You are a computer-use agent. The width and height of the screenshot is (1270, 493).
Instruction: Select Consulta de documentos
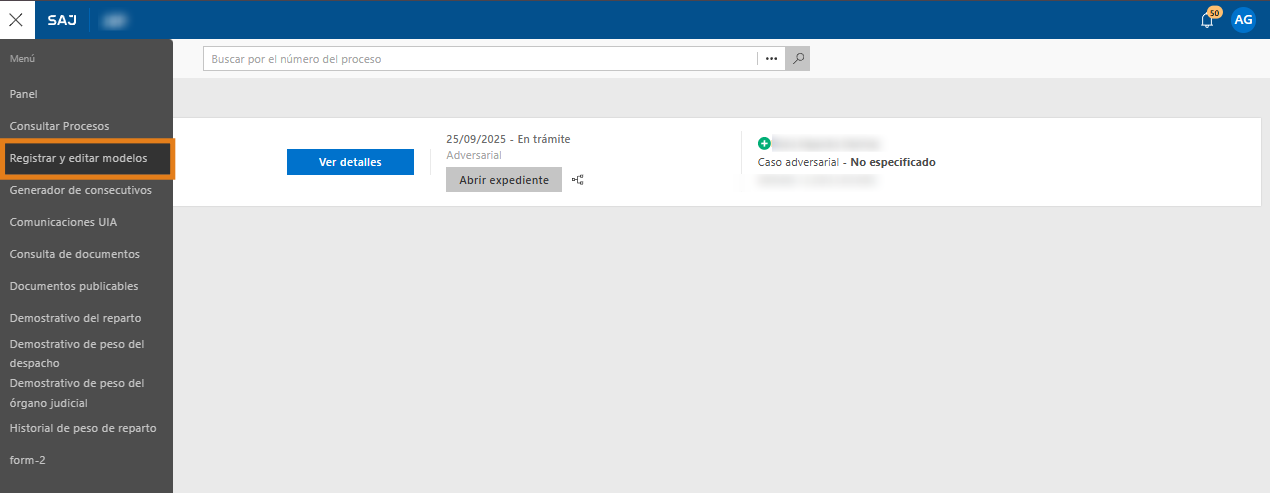tap(74, 254)
